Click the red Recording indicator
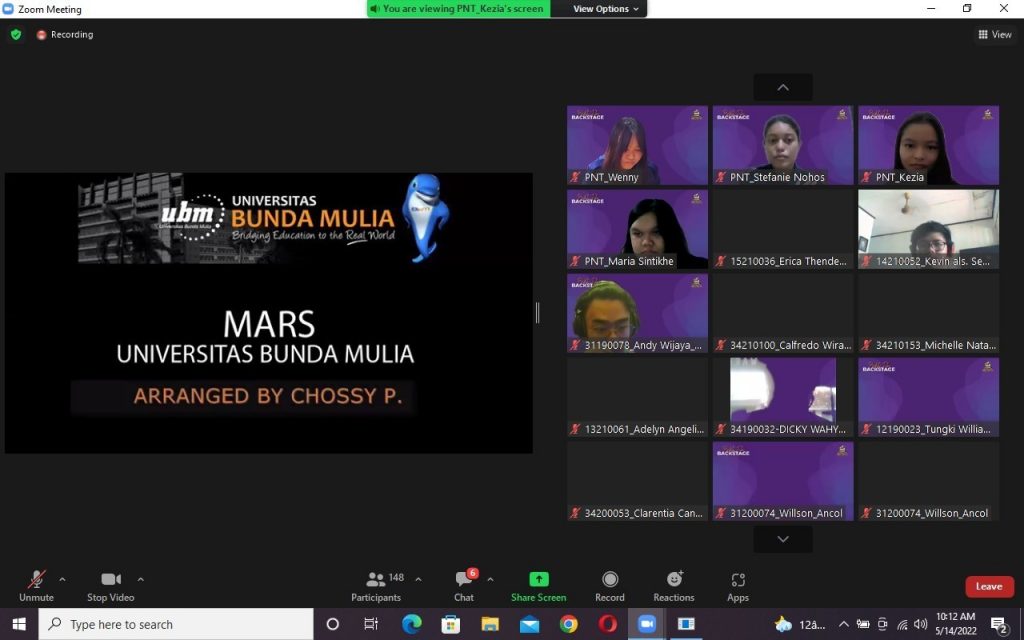This screenshot has height=640, width=1024. pyautogui.click(x=65, y=35)
